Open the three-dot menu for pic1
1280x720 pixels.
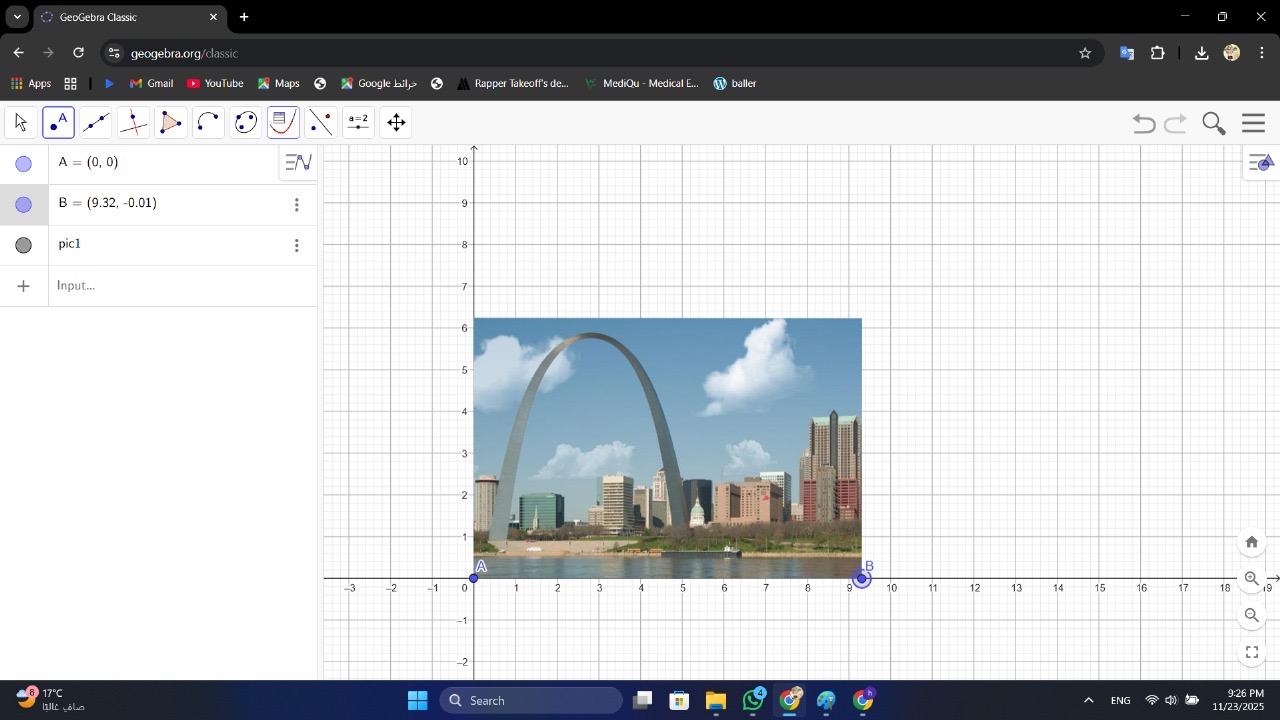pyautogui.click(x=296, y=245)
